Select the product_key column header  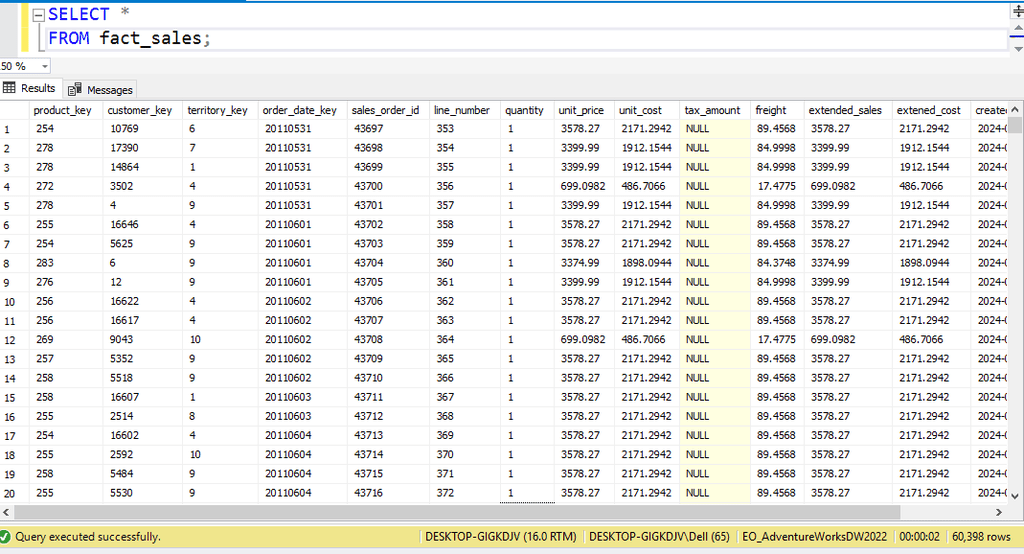click(63, 110)
